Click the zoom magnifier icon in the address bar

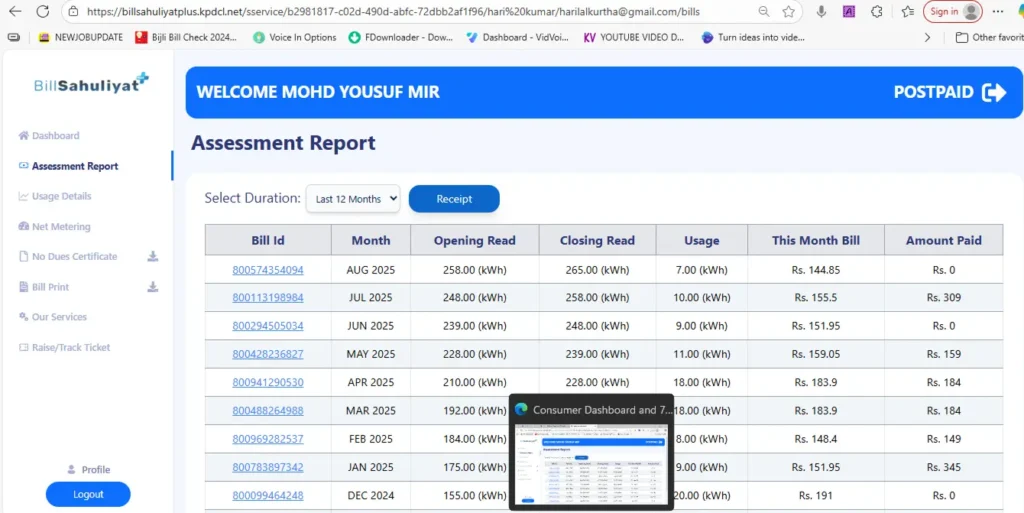click(764, 11)
